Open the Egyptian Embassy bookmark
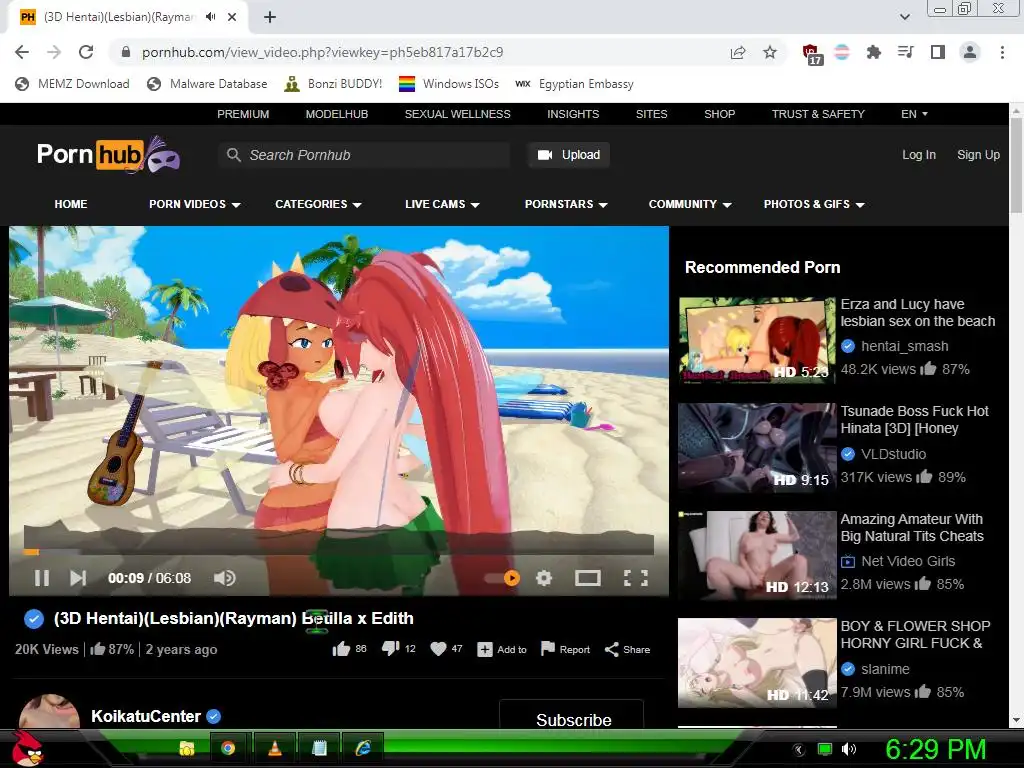 pyautogui.click(x=574, y=84)
